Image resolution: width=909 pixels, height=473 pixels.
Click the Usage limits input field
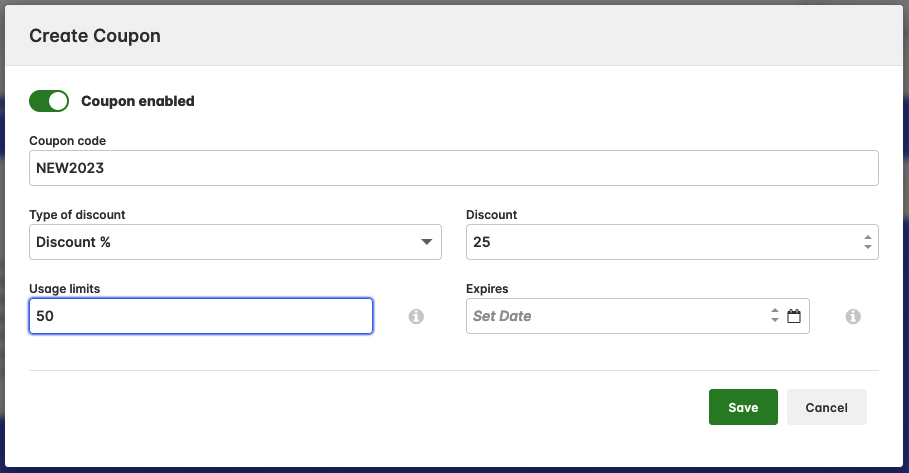click(201, 316)
